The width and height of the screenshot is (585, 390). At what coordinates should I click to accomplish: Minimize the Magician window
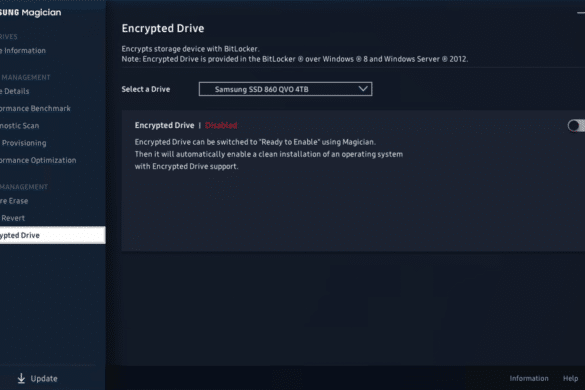pyautogui.click(x=581, y=13)
